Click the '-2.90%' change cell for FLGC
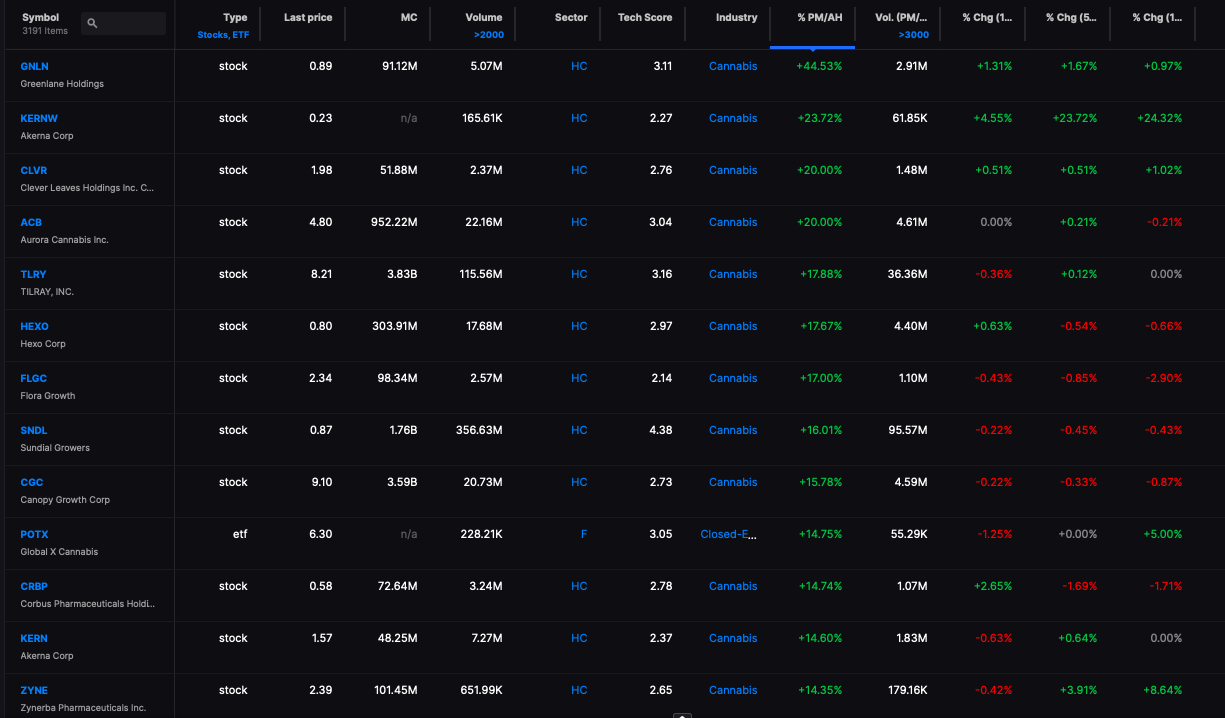Image resolution: width=1225 pixels, height=718 pixels. 1162,378
